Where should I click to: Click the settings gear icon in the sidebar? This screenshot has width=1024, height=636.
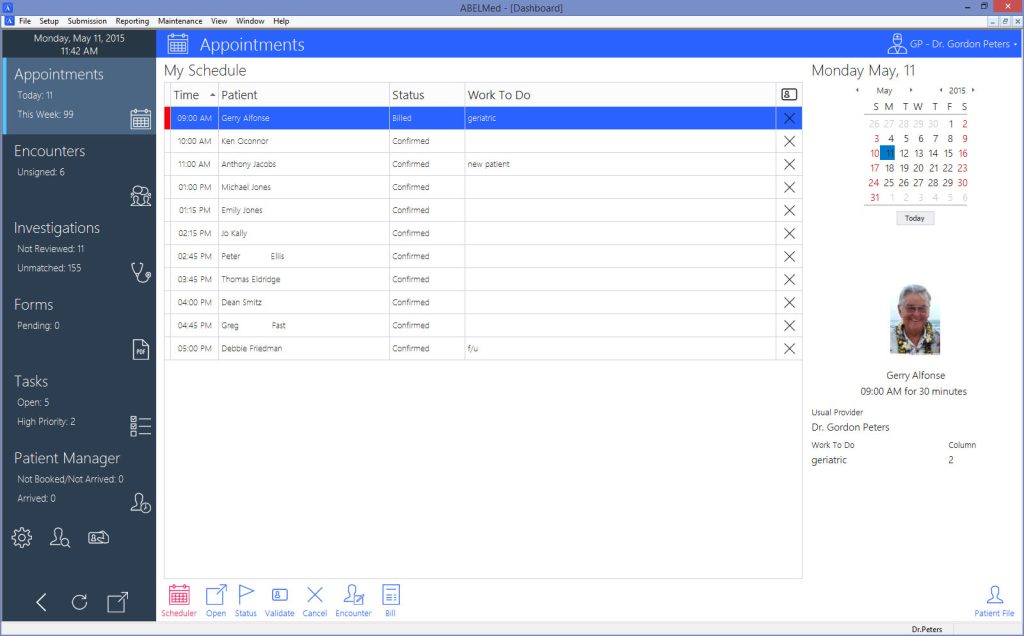pos(21,537)
